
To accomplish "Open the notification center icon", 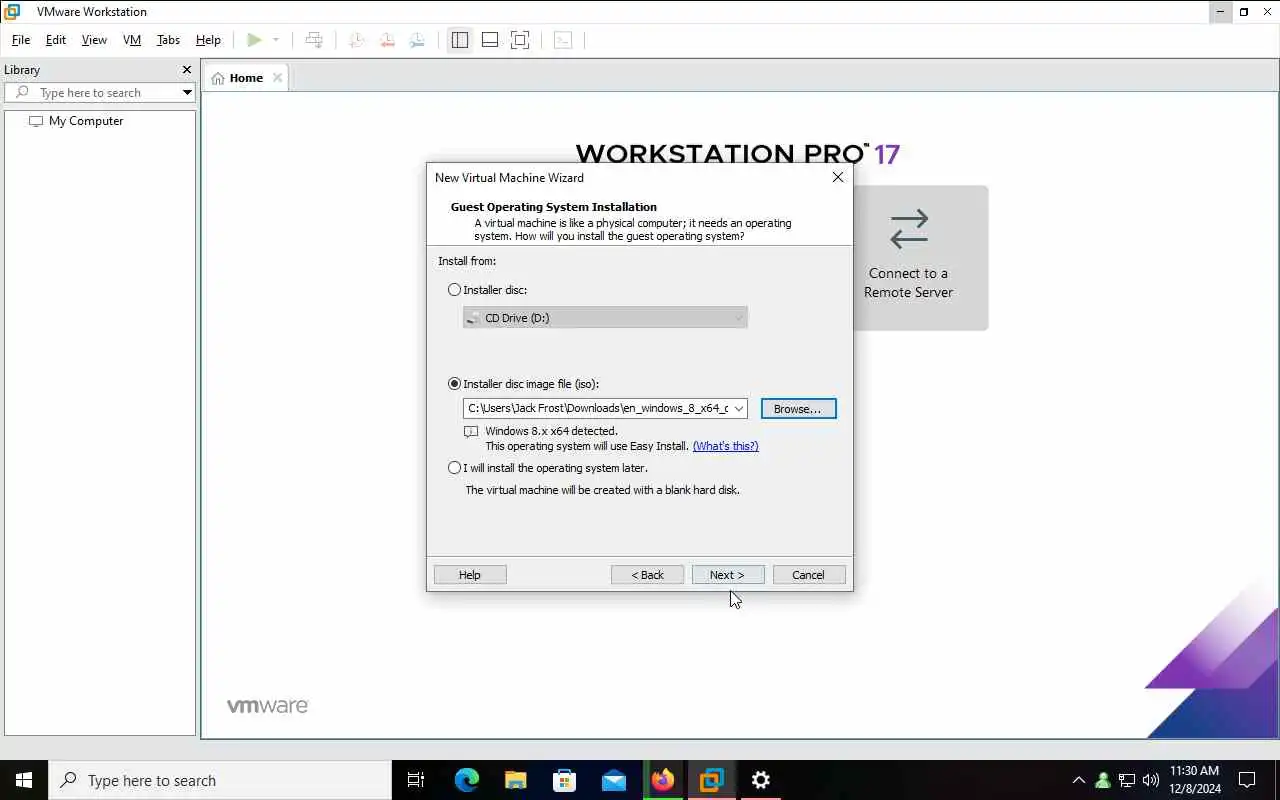I will tap(1247, 780).
